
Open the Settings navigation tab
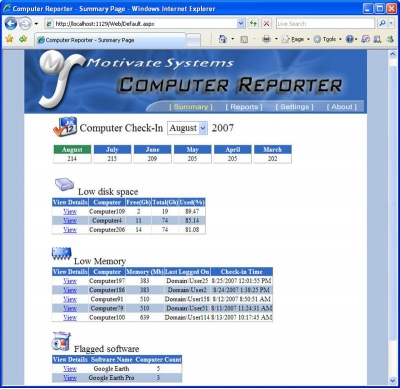point(295,107)
